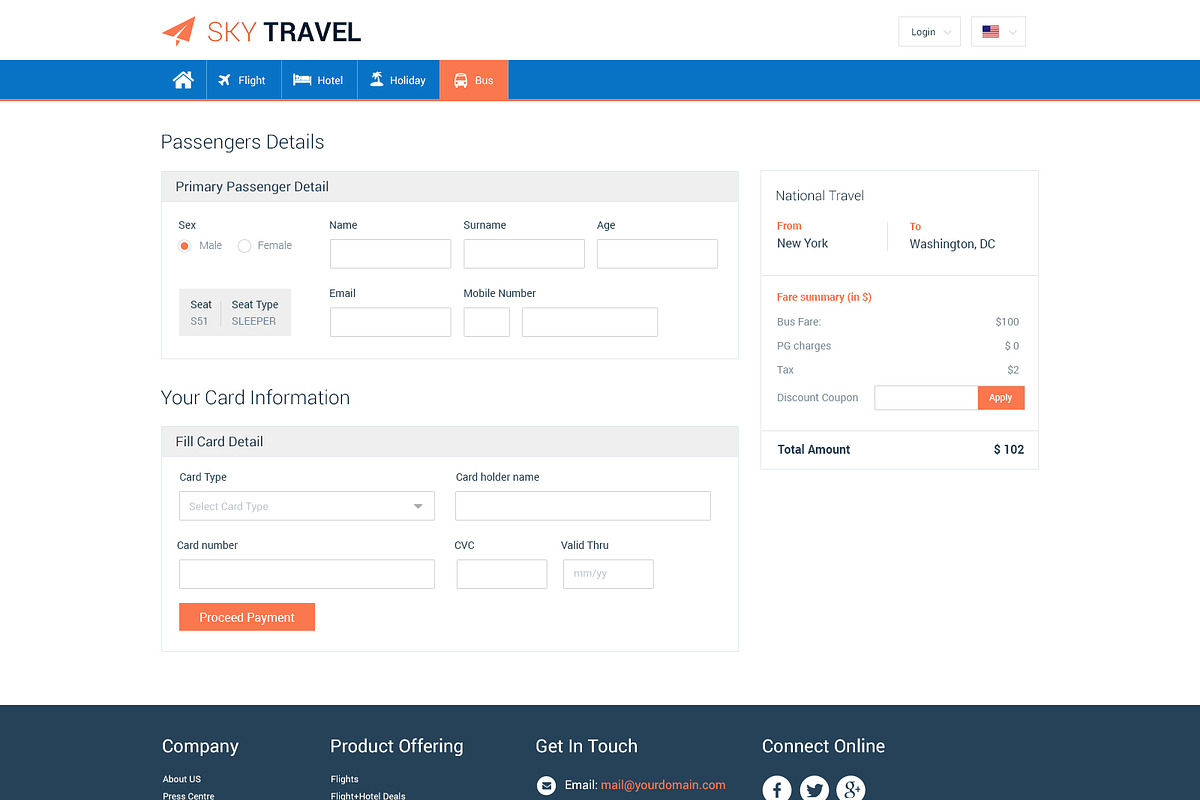This screenshot has height=800, width=1200.
Task: Open the Google Plus social icon
Action: (x=851, y=790)
